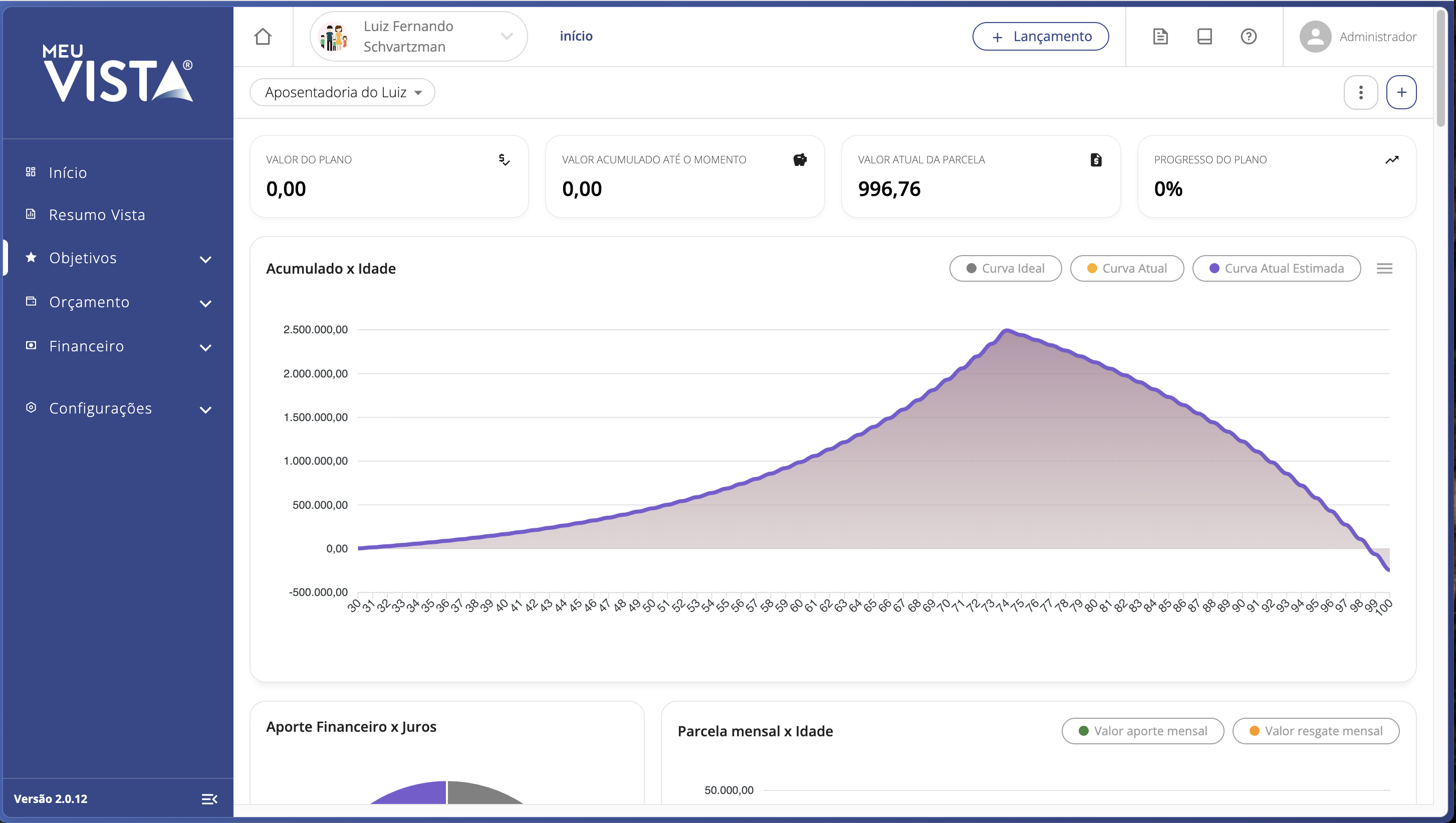Toggle Valor aporte mensal series
This screenshot has height=823, width=1456.
1142,731
